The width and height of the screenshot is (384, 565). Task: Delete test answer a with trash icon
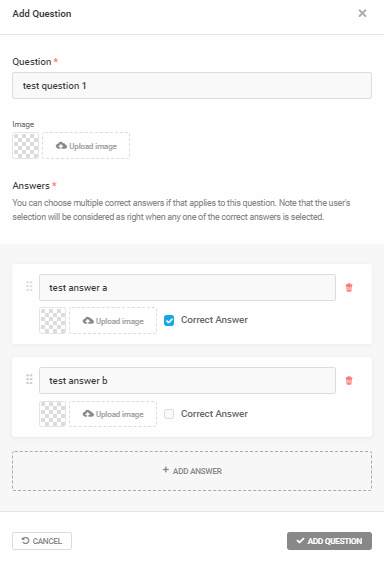click(349, 288)
